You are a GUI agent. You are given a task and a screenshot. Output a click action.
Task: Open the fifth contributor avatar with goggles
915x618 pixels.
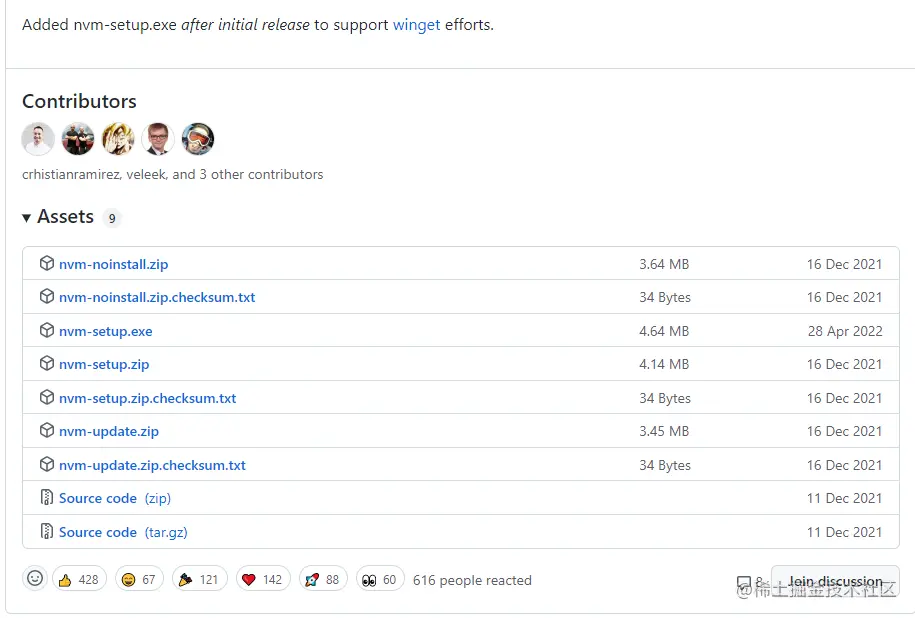[198, 139]
